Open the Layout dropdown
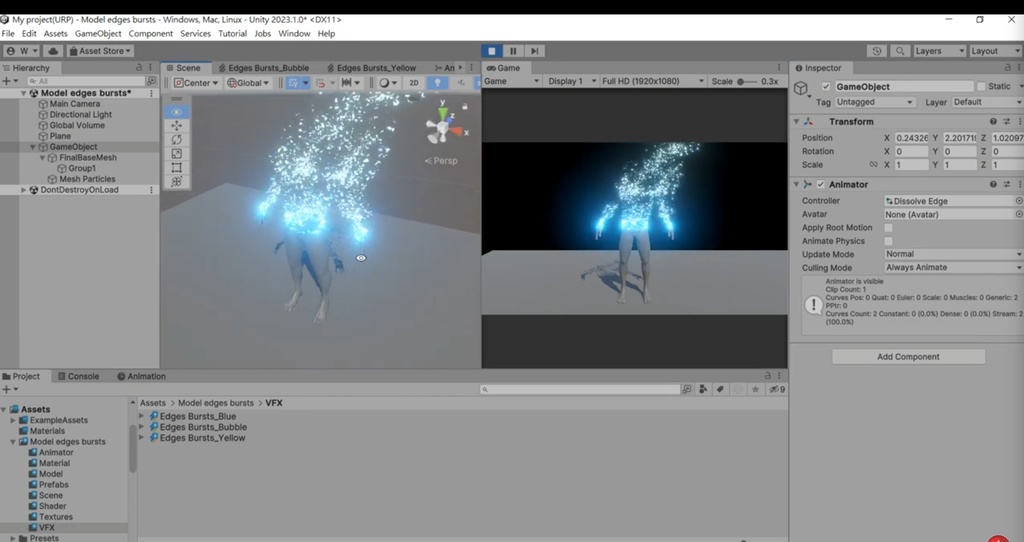Viewport: 1024px width, 542px height. pos(995,51)
